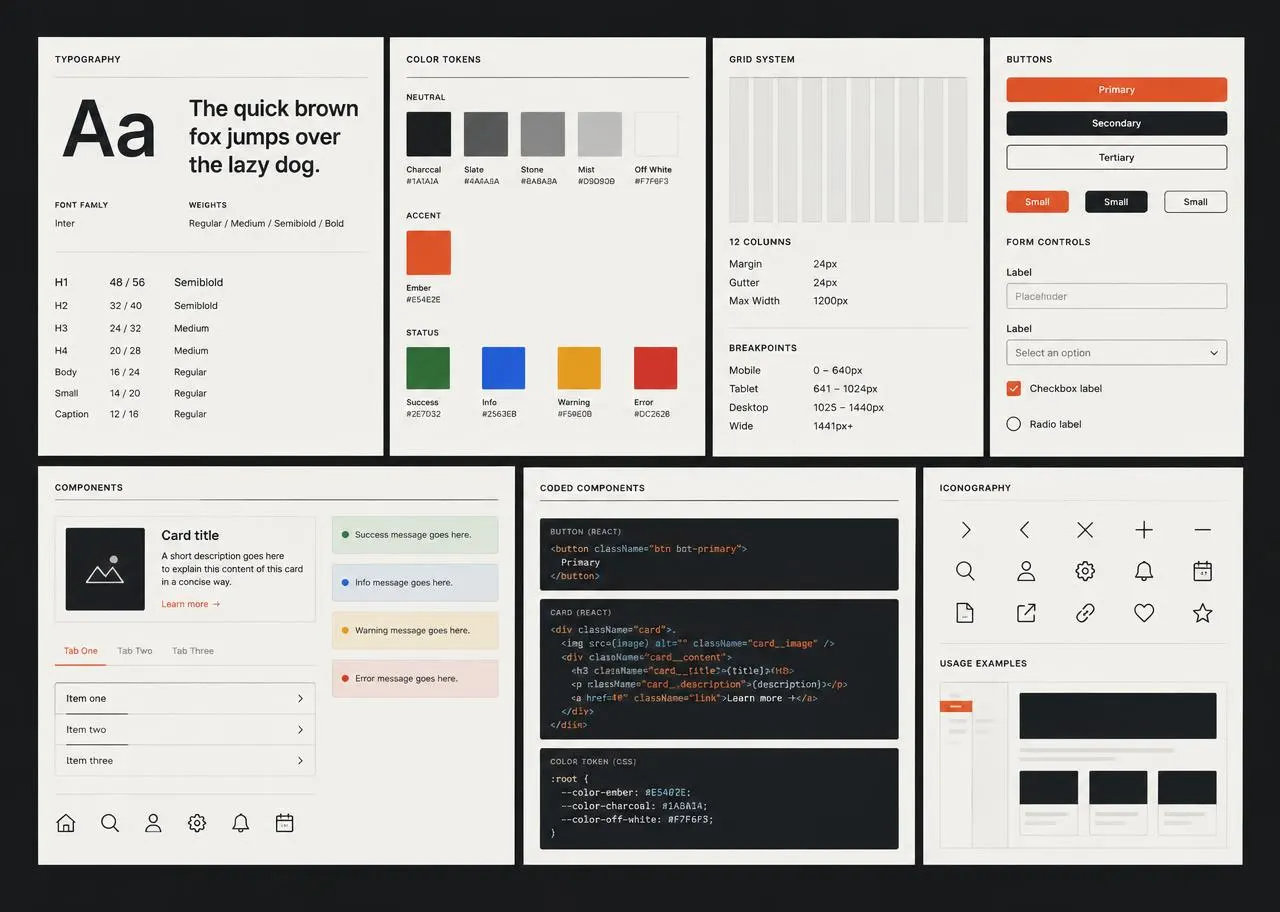The height and width of the screenshot is (912, 1280).
Task: Pick the Off White neutral swatch
Action: pyautogui.click(x=657, y=134)
